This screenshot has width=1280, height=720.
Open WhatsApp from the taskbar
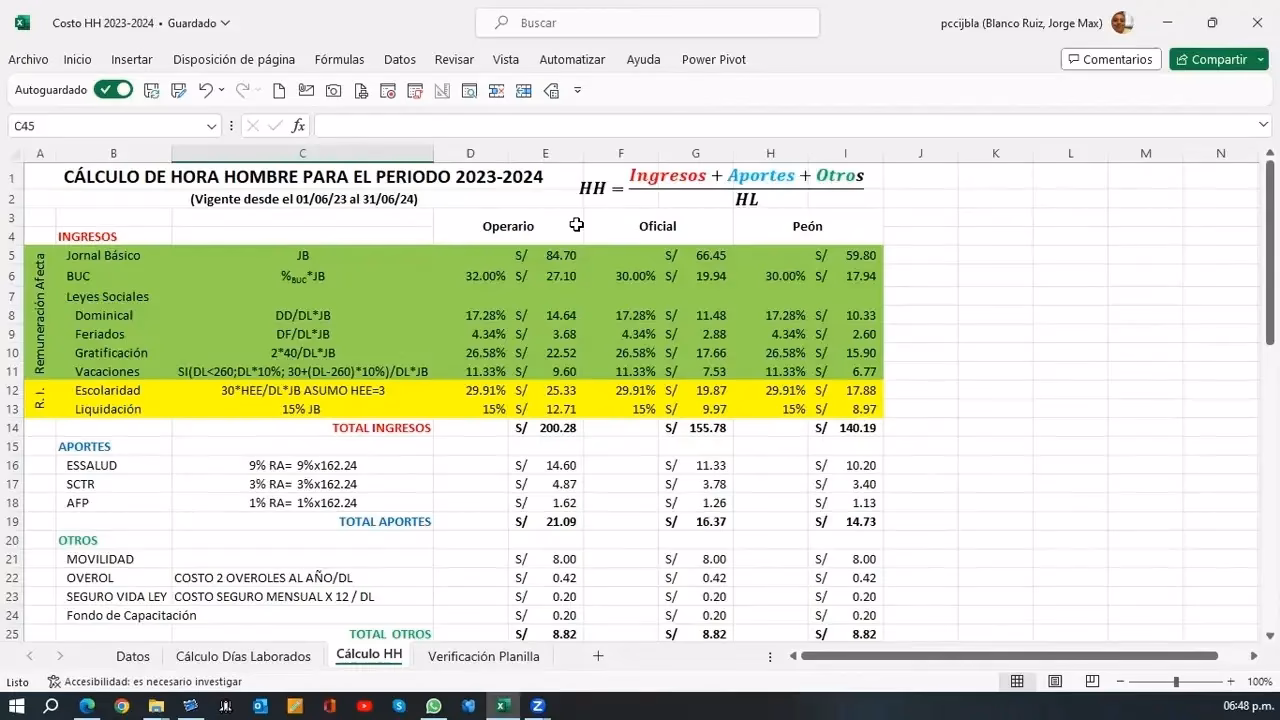(433, 706)
